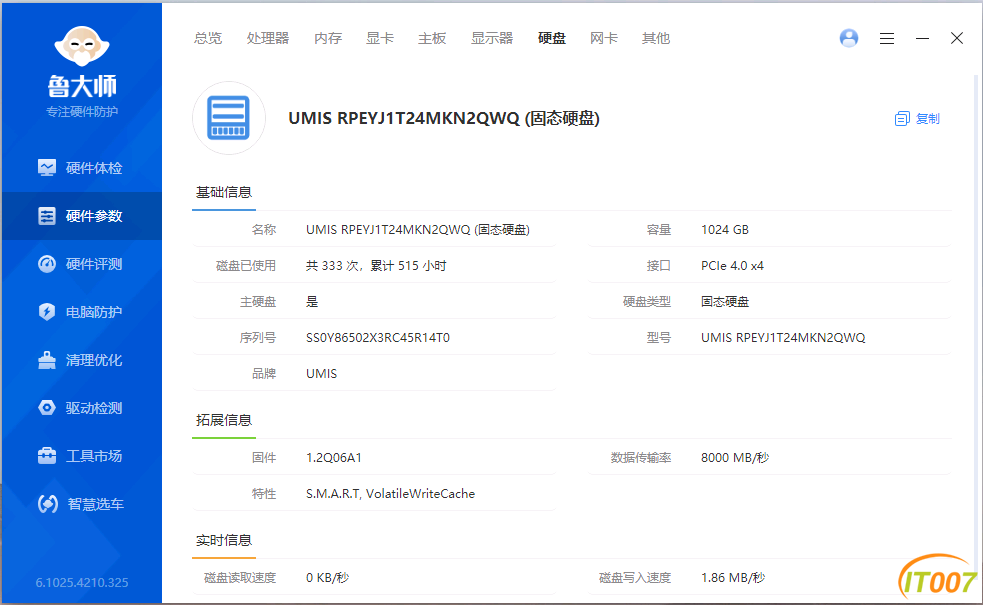Click transfer rate value 8000 MB/秒

pyautogui.click(x=735, y=458)
